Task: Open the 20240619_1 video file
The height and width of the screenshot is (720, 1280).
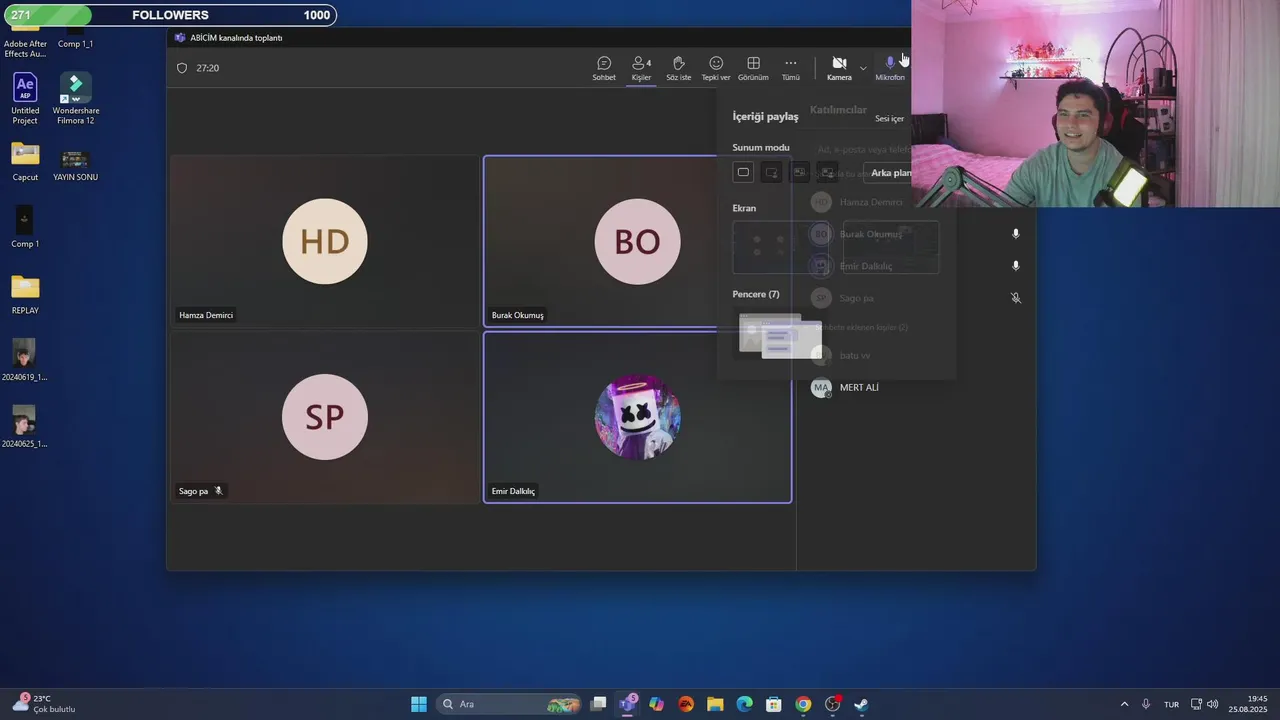Action: [x=25, y=360]
